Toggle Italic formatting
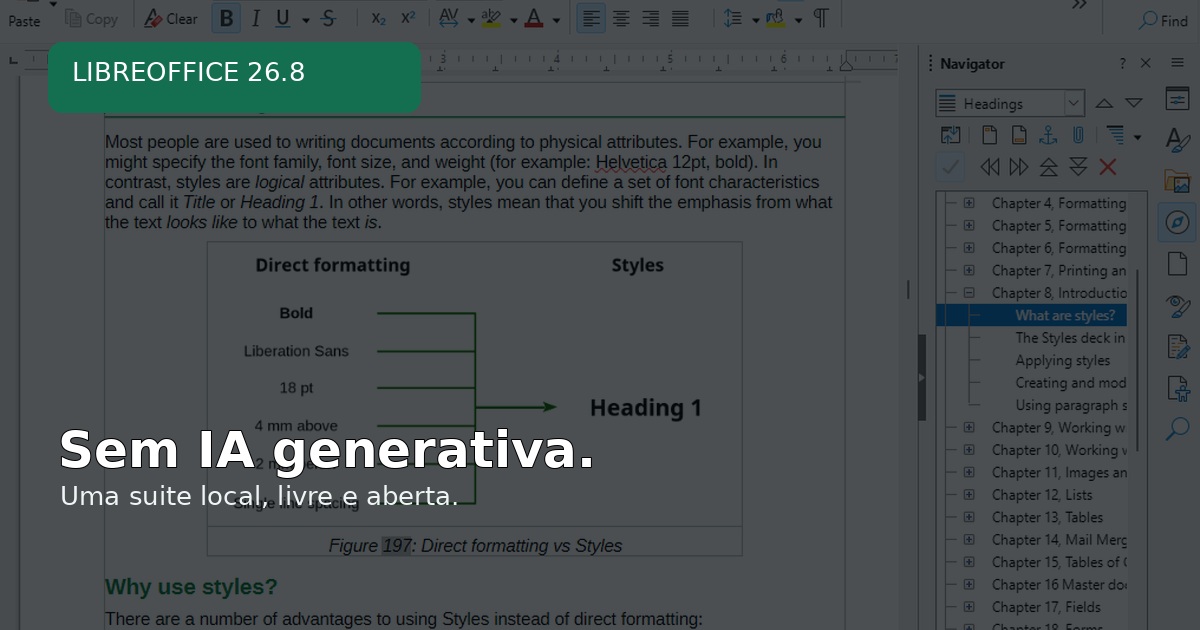This screenshot has height=630, width=1200. (x=255, y=18)
